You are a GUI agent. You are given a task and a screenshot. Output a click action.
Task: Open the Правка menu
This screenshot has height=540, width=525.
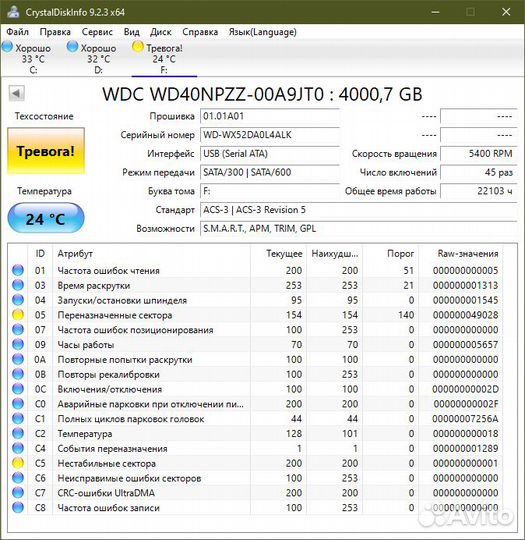coord(55,32)
